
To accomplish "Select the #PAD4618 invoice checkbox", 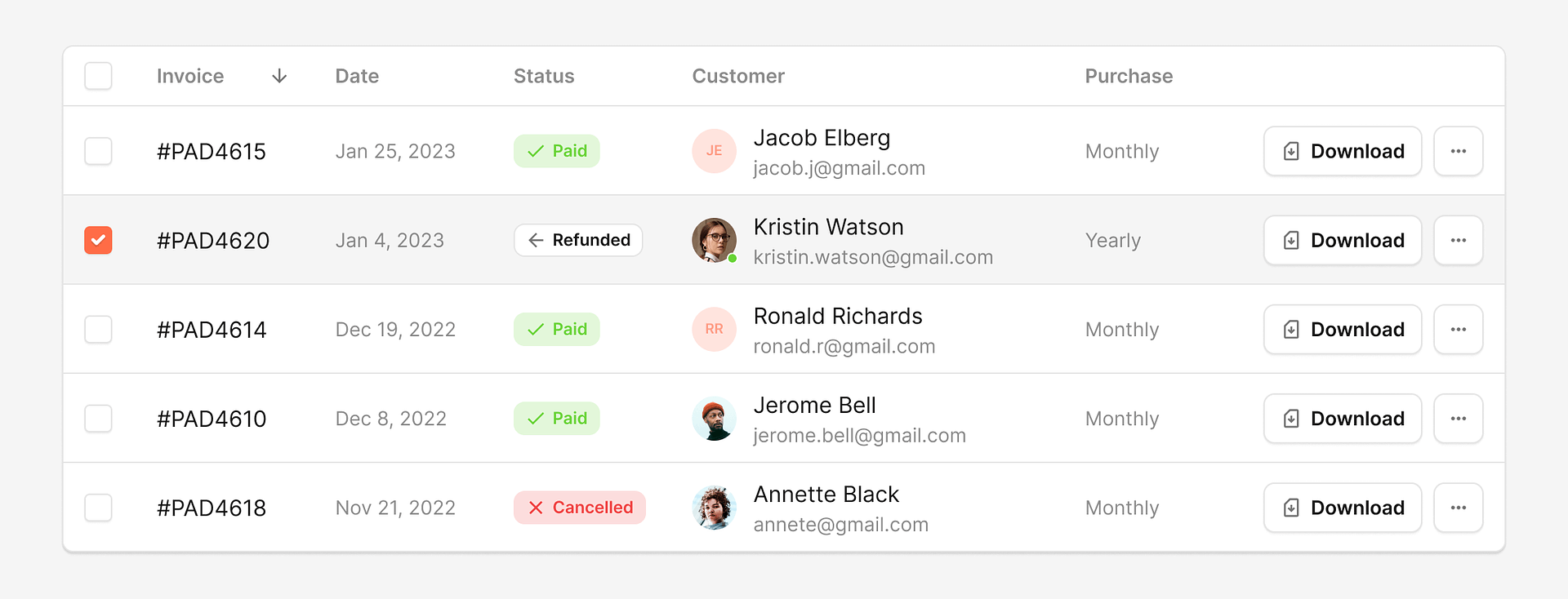I will point(98,508).
